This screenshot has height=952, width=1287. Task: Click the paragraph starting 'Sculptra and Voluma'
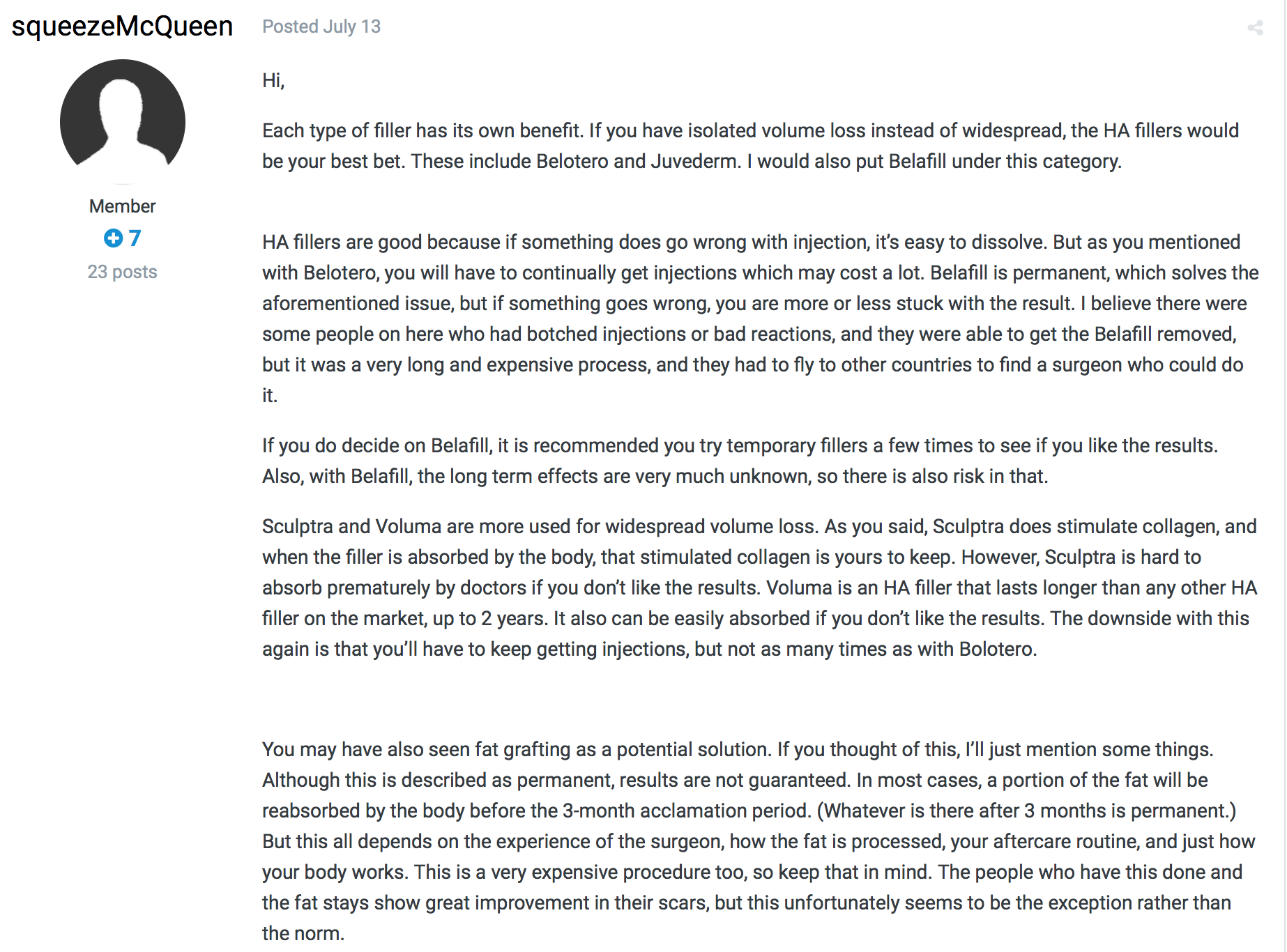click(759, 588)
